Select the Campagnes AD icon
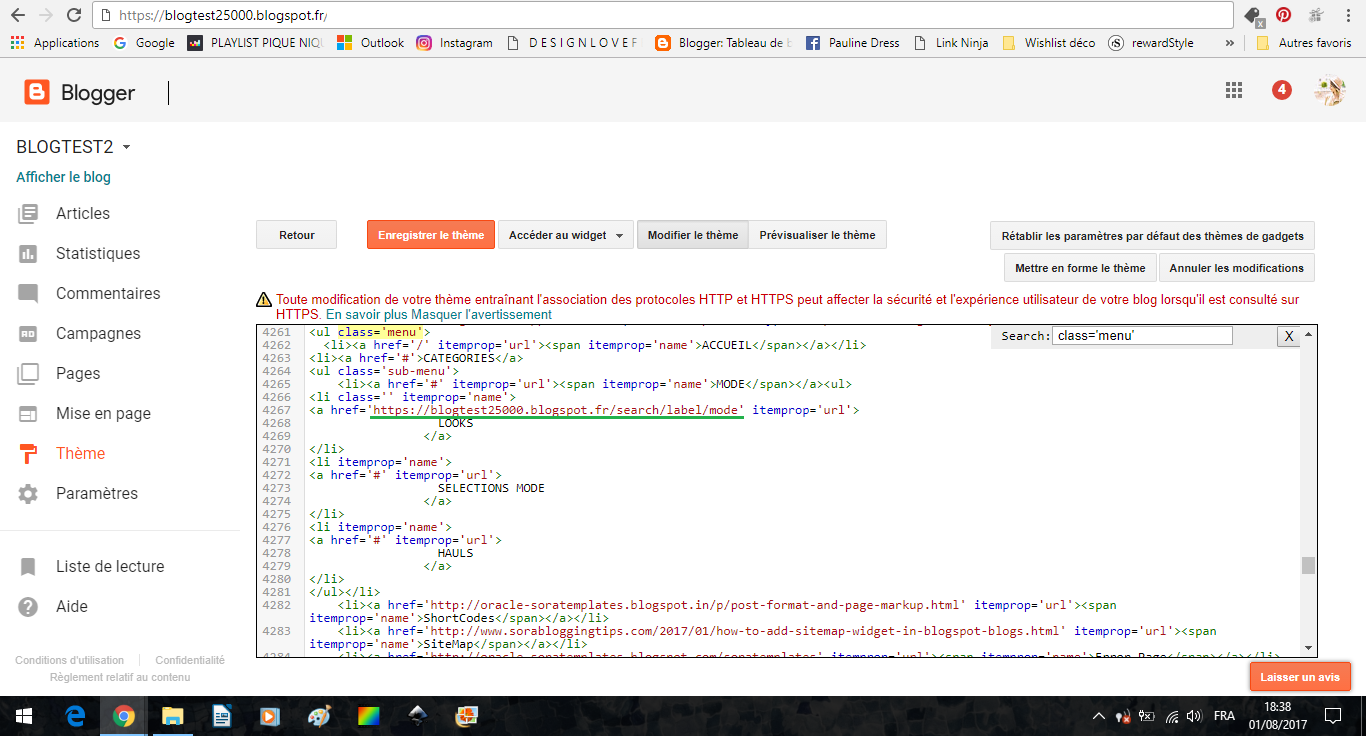This screenshot has width=1366, height=738. 28,334
